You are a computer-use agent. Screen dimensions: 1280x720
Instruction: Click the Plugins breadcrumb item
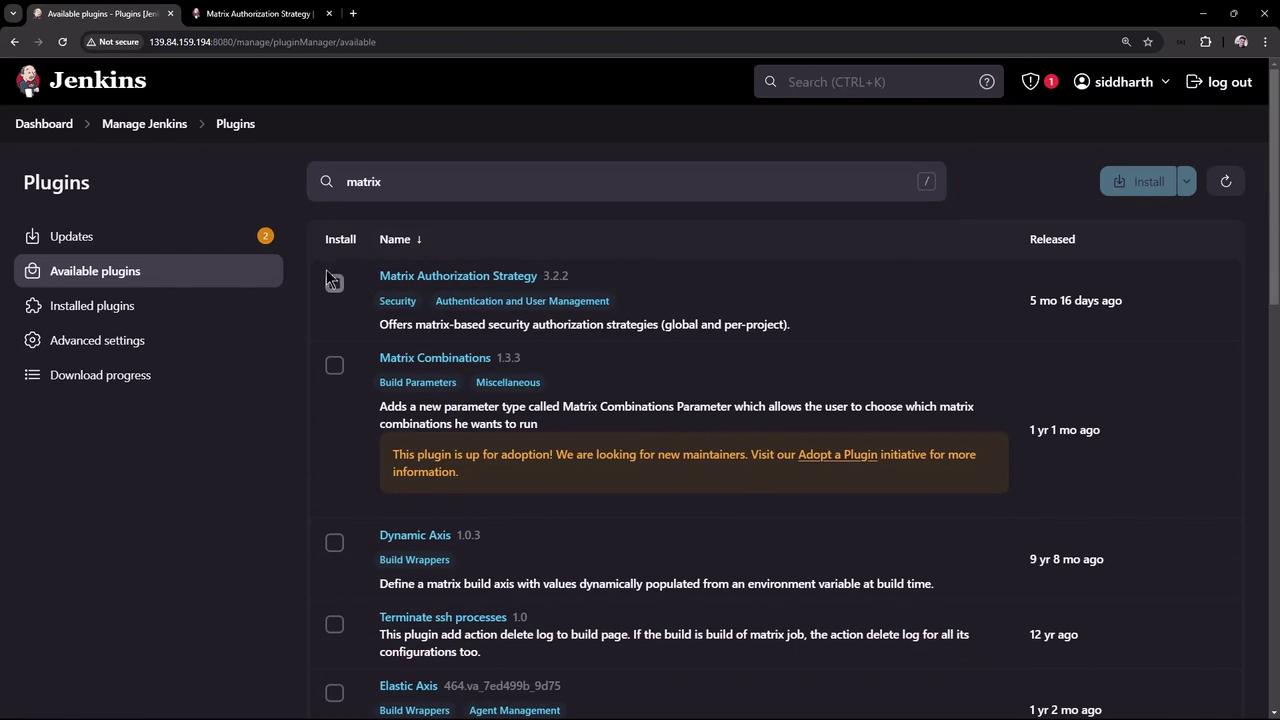point(235,124)
